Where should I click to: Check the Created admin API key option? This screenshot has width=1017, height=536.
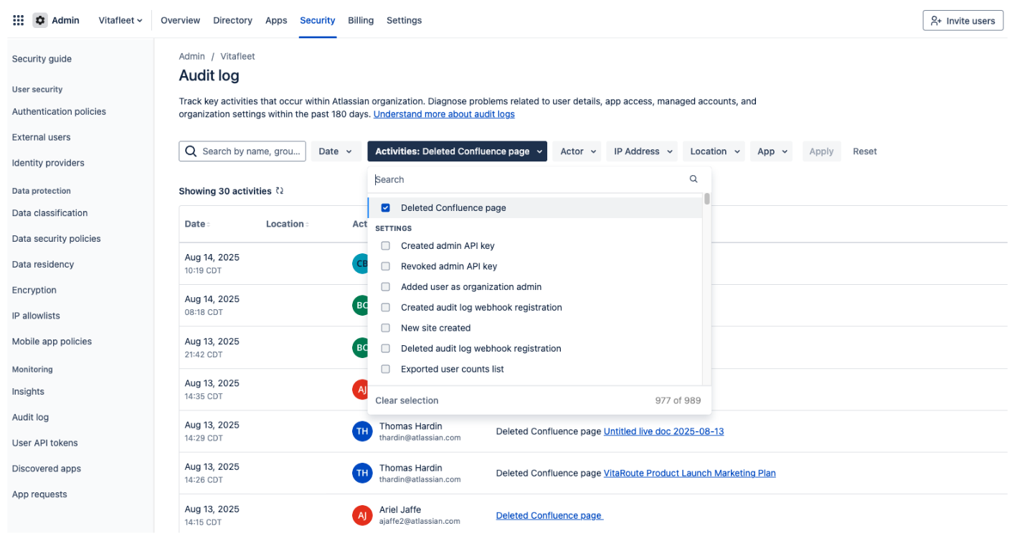pos(386,246)
